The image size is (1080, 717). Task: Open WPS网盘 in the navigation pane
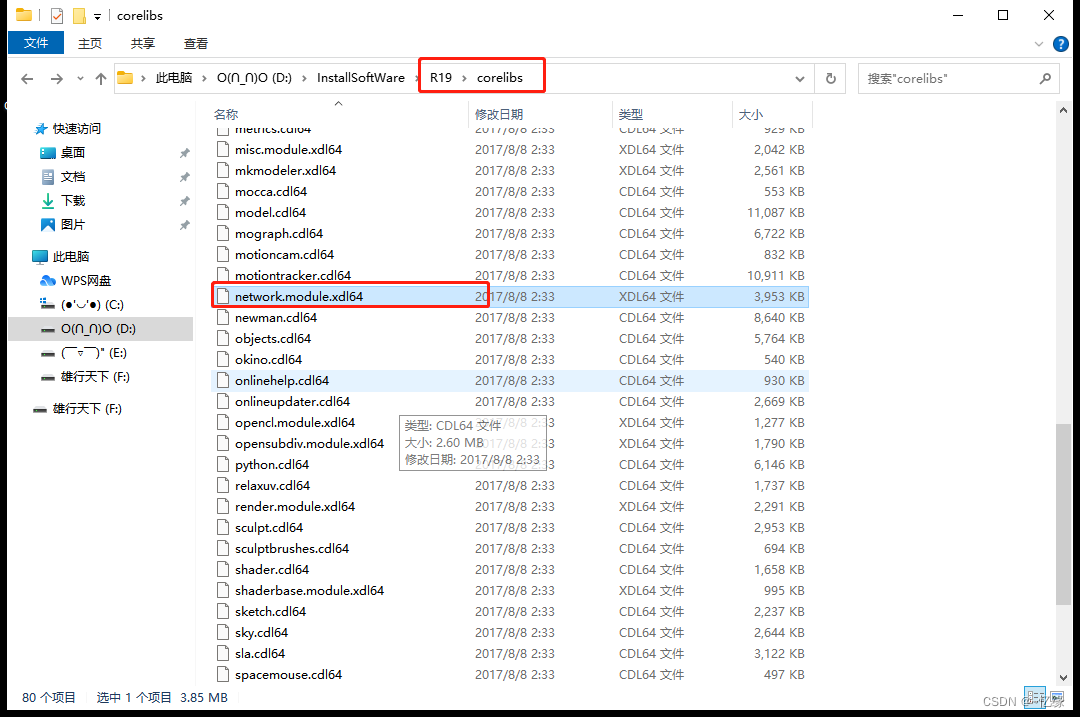85,281
